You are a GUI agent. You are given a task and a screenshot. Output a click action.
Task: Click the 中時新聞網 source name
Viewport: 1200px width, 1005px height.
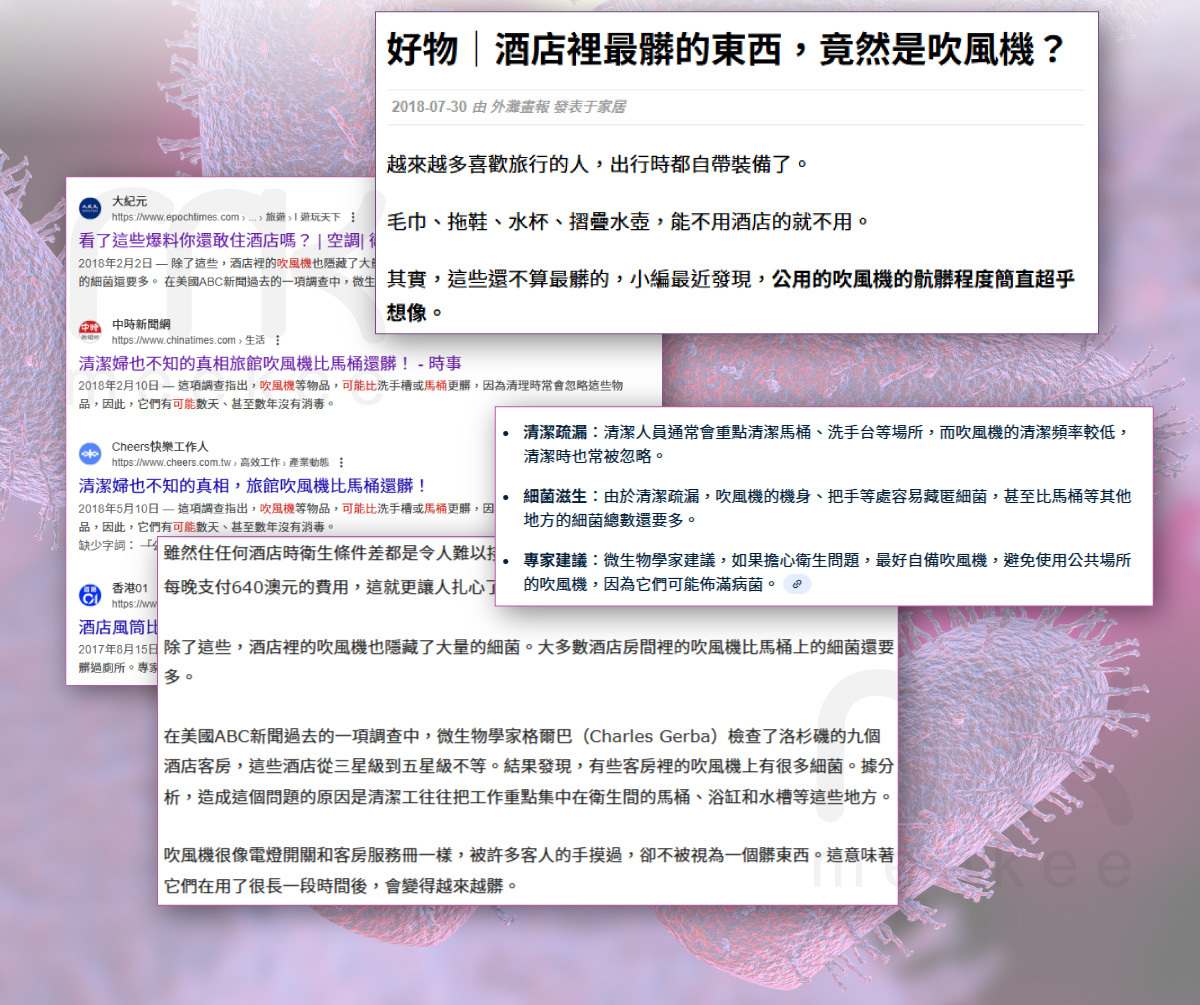click(x=141, y=324)
